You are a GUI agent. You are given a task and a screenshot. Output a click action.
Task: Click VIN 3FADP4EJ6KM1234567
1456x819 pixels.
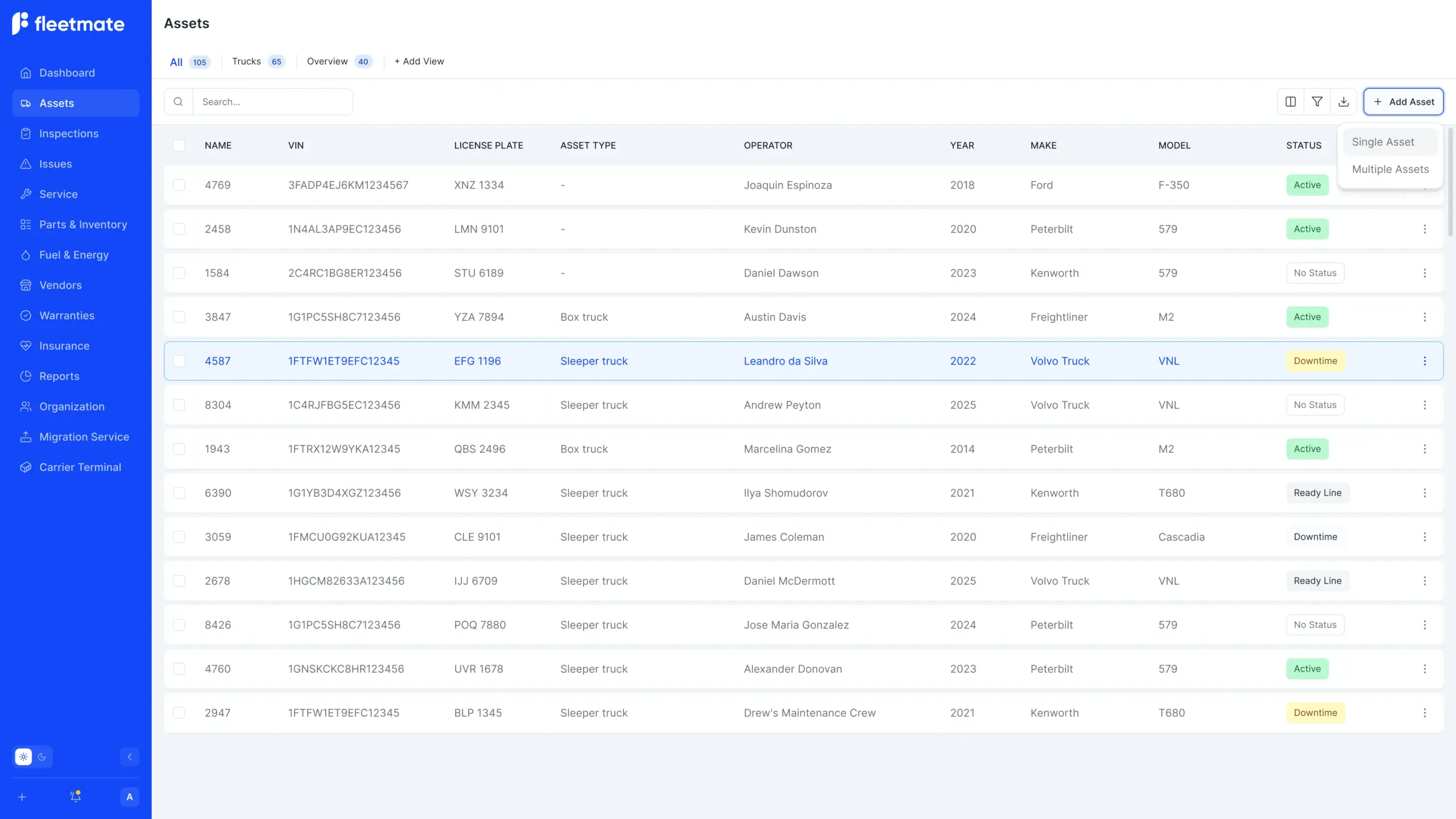coord(348,185)
